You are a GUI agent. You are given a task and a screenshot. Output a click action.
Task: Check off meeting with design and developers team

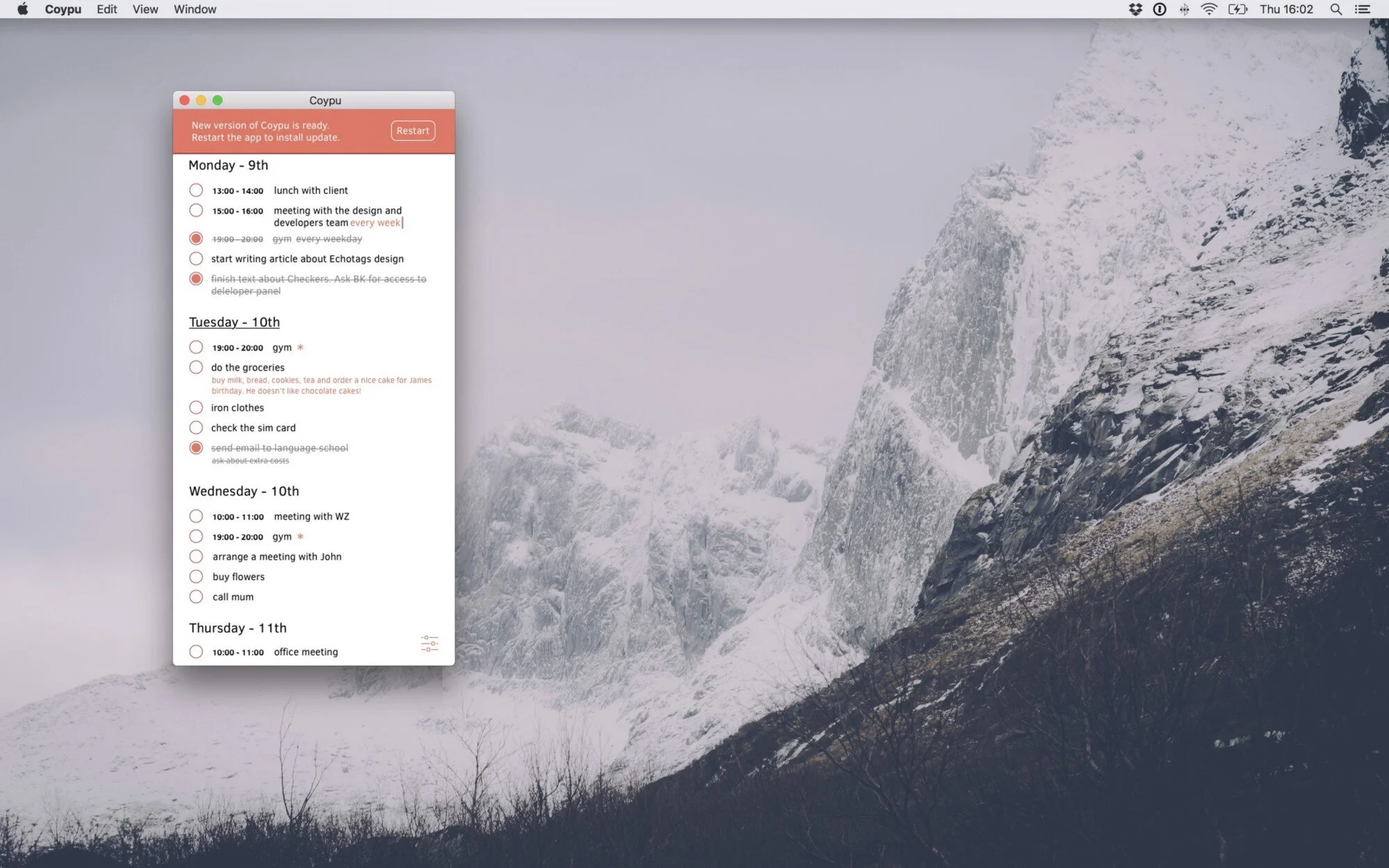[x=196, y=210]
